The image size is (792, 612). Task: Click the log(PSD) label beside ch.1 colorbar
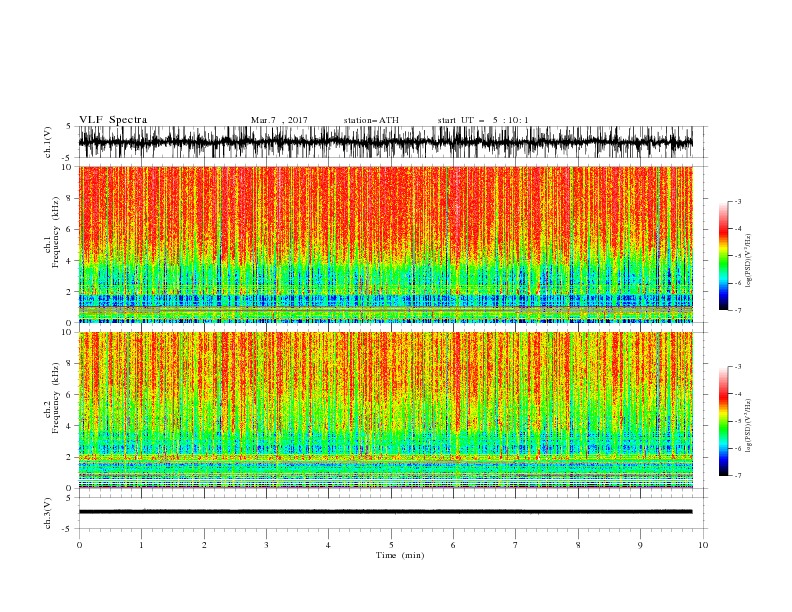coord(748,261)
